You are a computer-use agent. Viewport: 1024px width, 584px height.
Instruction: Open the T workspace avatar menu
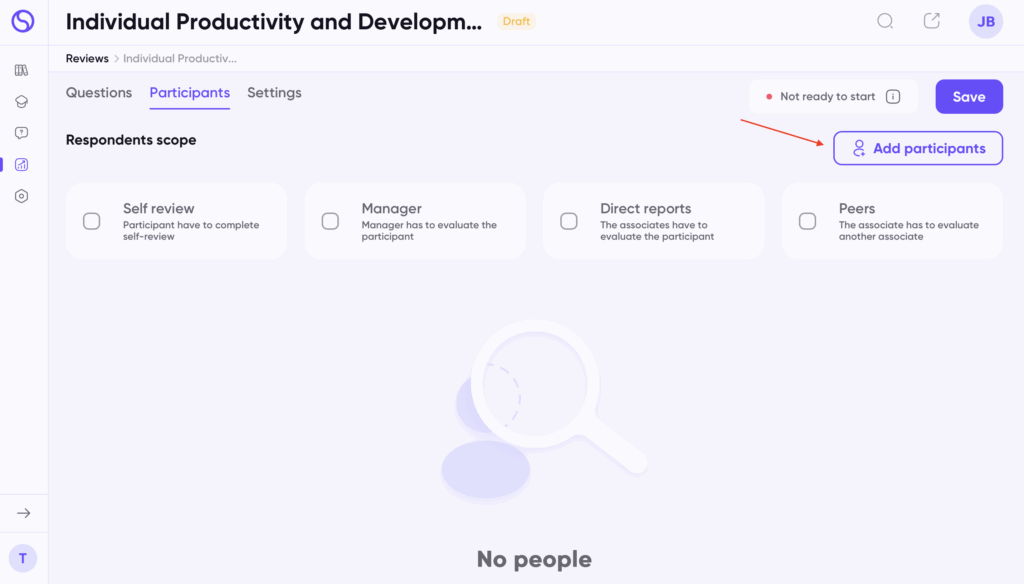coord(23,558)
